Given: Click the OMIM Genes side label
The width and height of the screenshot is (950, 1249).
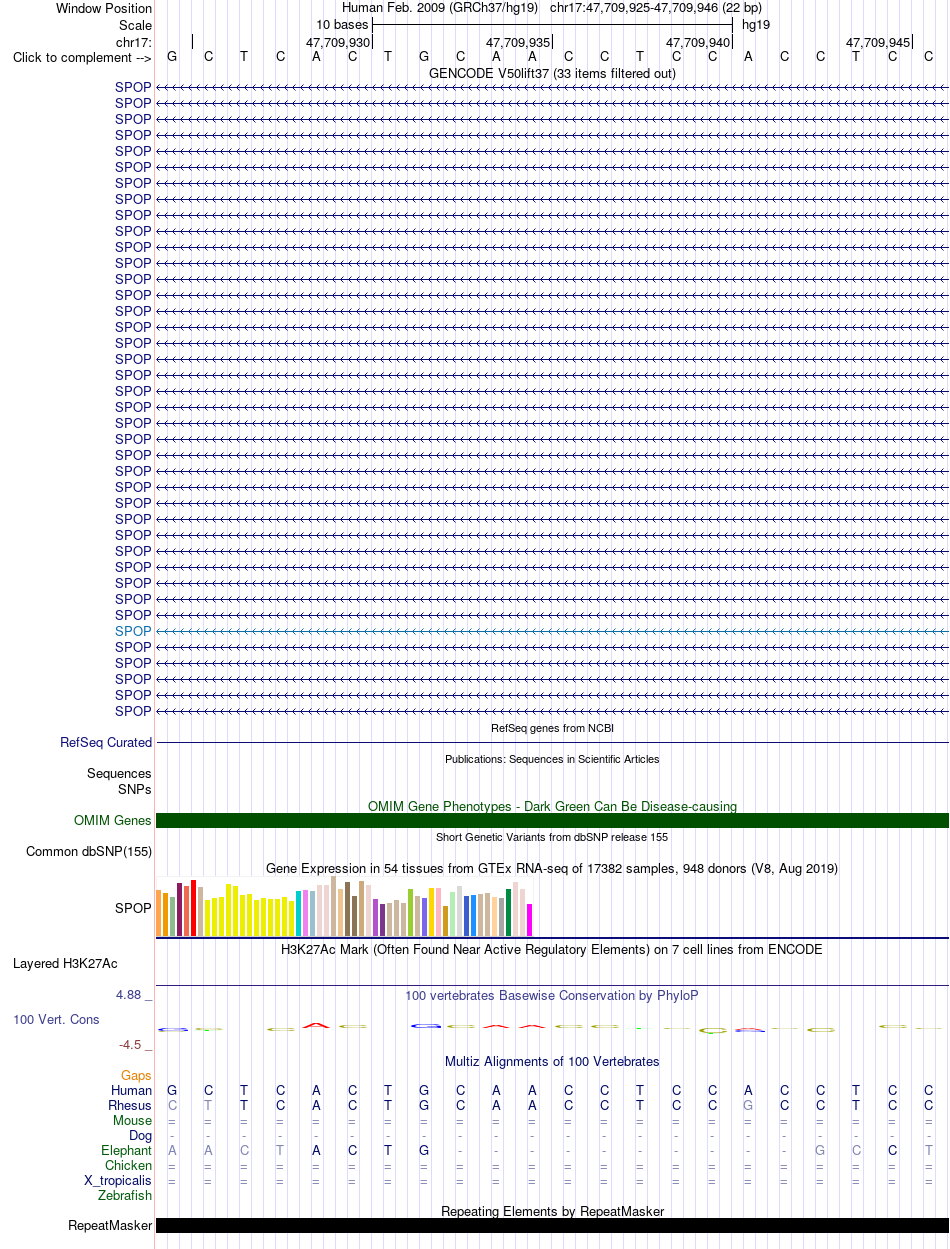Looking at the screenshot, I should [113, 820].
